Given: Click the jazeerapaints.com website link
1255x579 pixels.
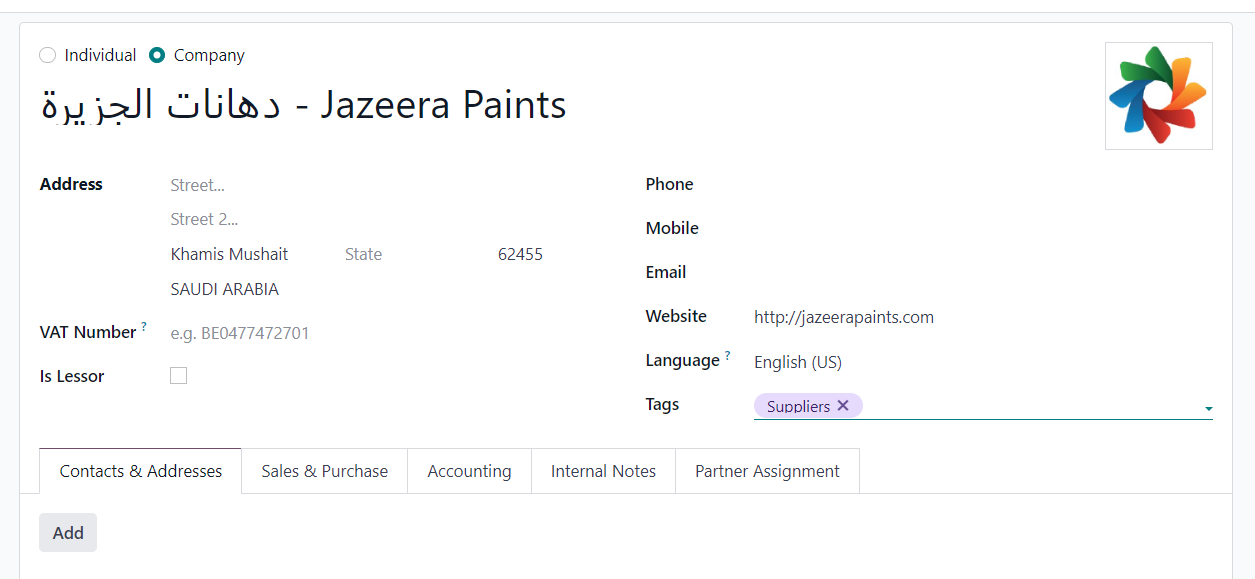Looking at the screenshot, I should coord(844,317).
